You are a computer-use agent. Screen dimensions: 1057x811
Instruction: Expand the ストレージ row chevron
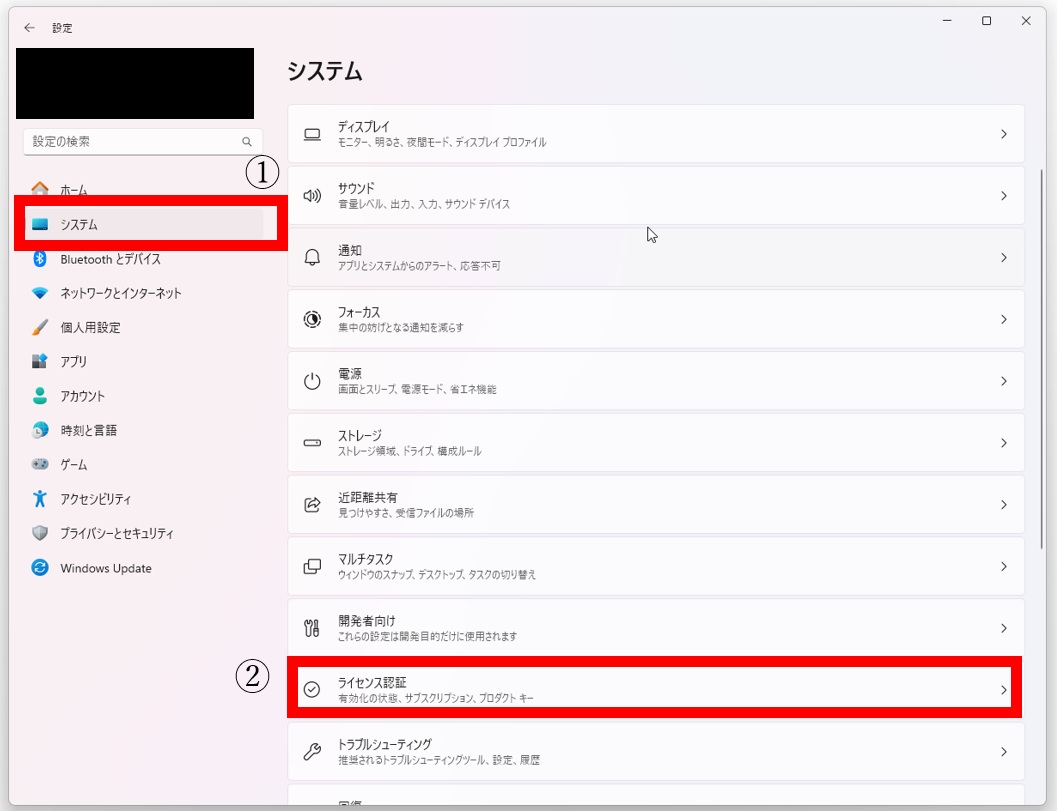tap(1004, 443)
